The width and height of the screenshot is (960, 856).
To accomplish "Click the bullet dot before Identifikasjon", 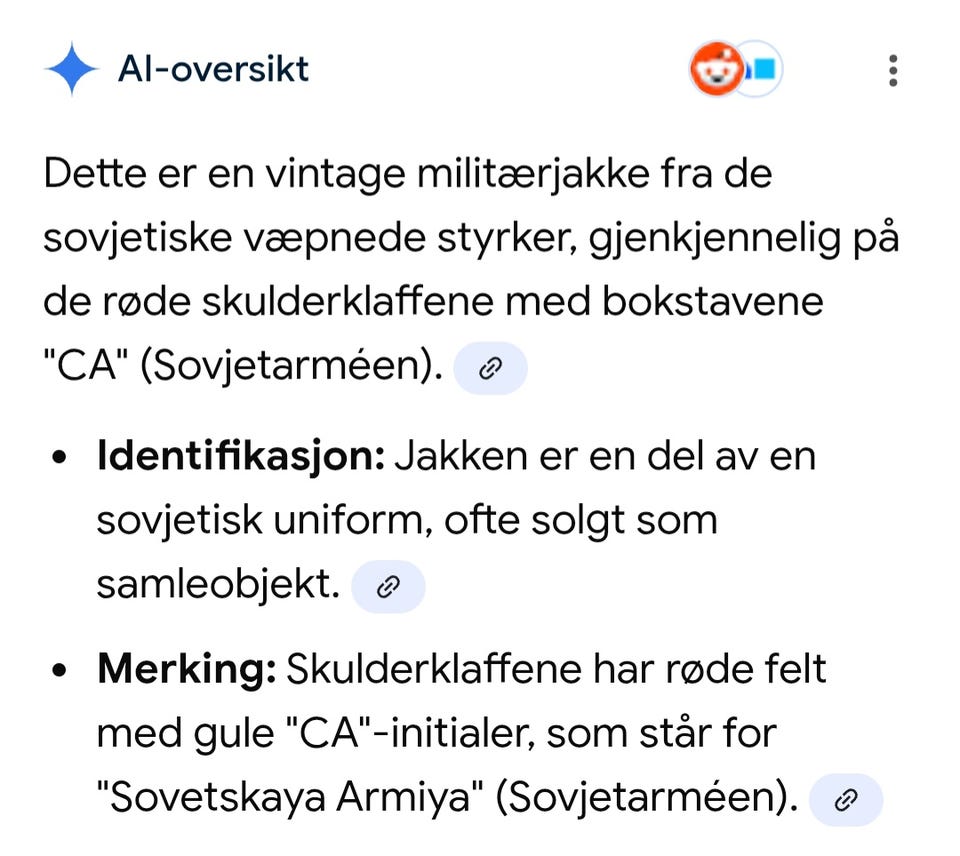I will 61,459.
